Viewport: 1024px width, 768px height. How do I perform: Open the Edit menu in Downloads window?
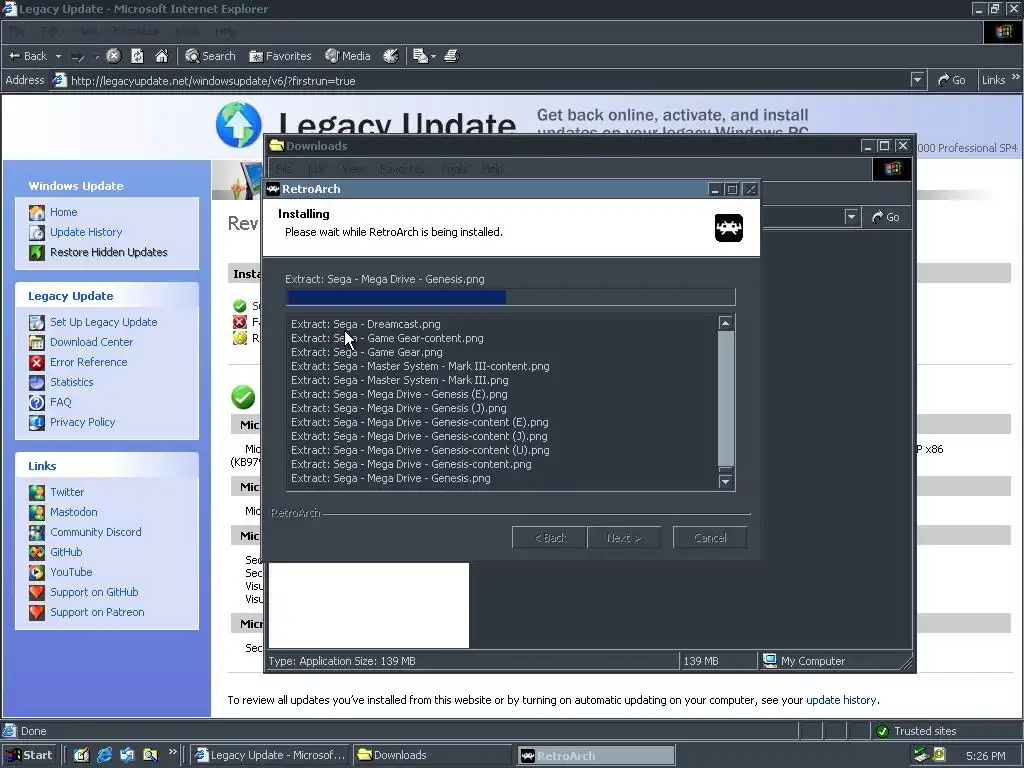tap(317, 170)
